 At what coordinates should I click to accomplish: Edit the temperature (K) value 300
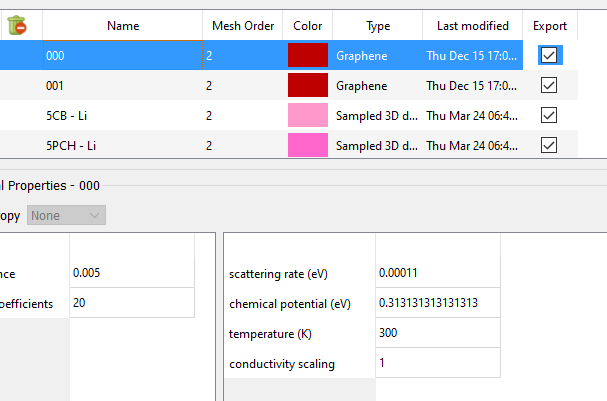(437, 333)
